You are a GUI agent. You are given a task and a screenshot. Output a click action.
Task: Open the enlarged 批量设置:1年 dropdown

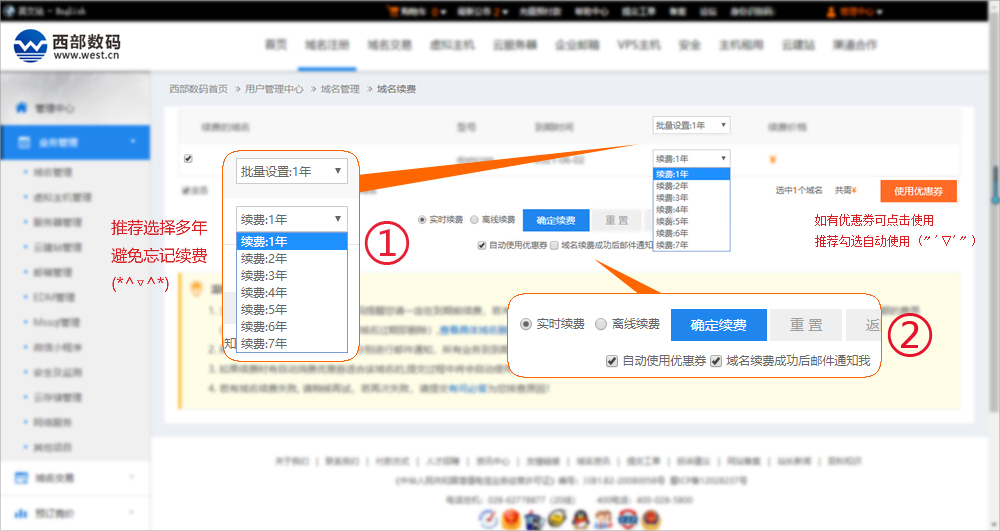pos(292,171)
